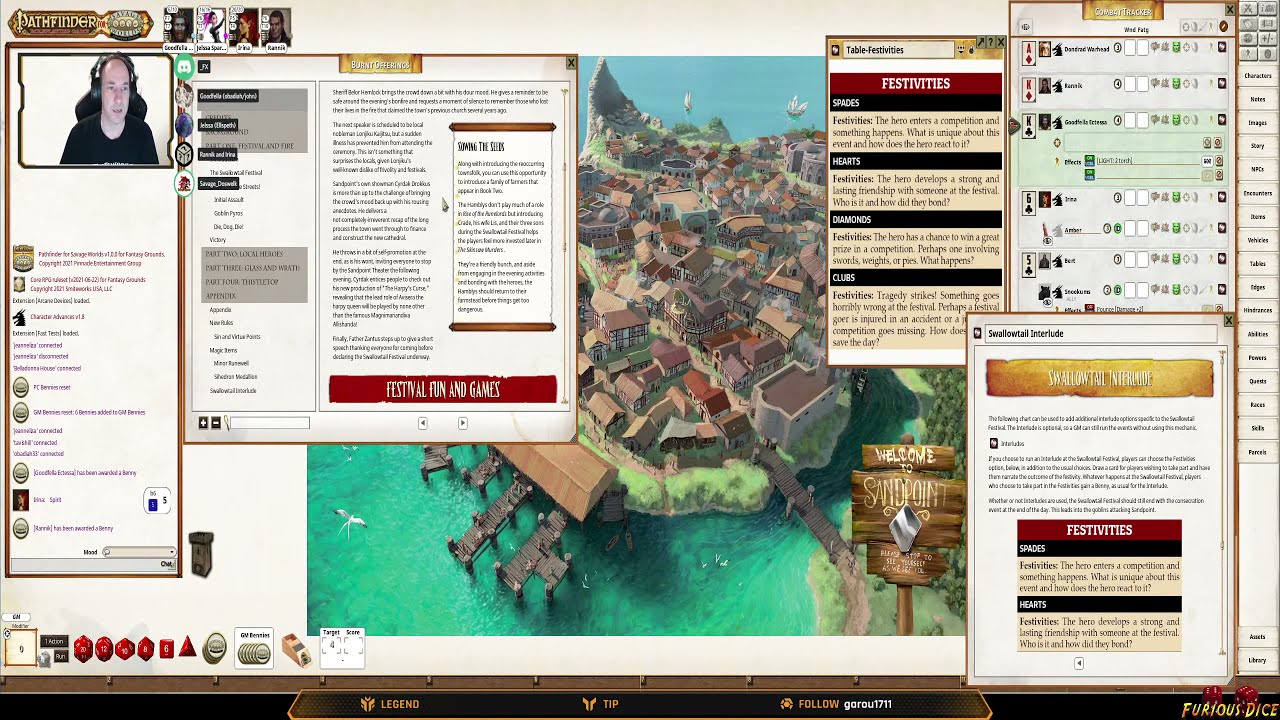Open the NPCs sidebar tab

pyautogui.click(x=1257, y=169)
